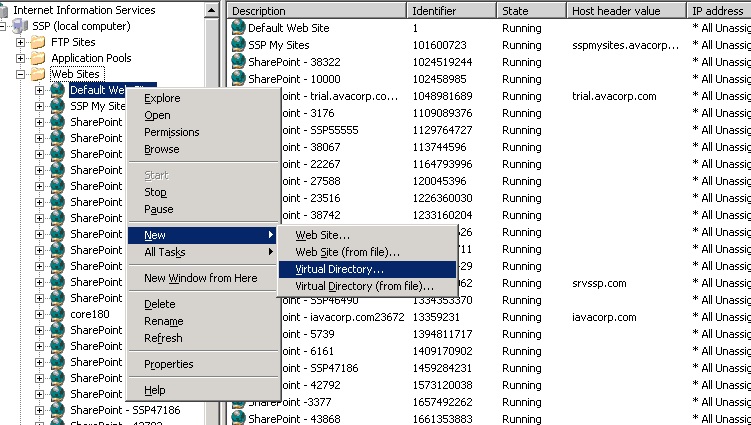Select Permissions in the context menu
Image resolution: width=751 pixels, height=425 pixels.
[204, 132]
